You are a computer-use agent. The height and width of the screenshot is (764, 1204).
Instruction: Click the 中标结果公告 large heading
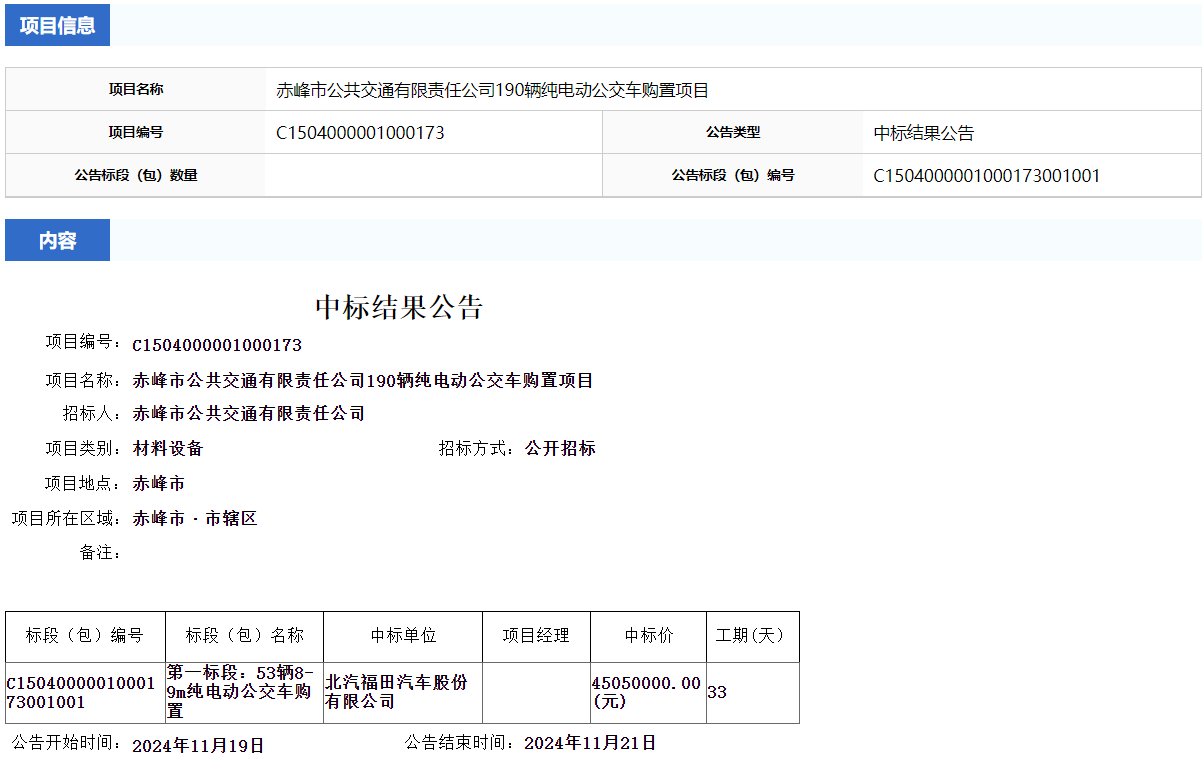pos(399,307)
